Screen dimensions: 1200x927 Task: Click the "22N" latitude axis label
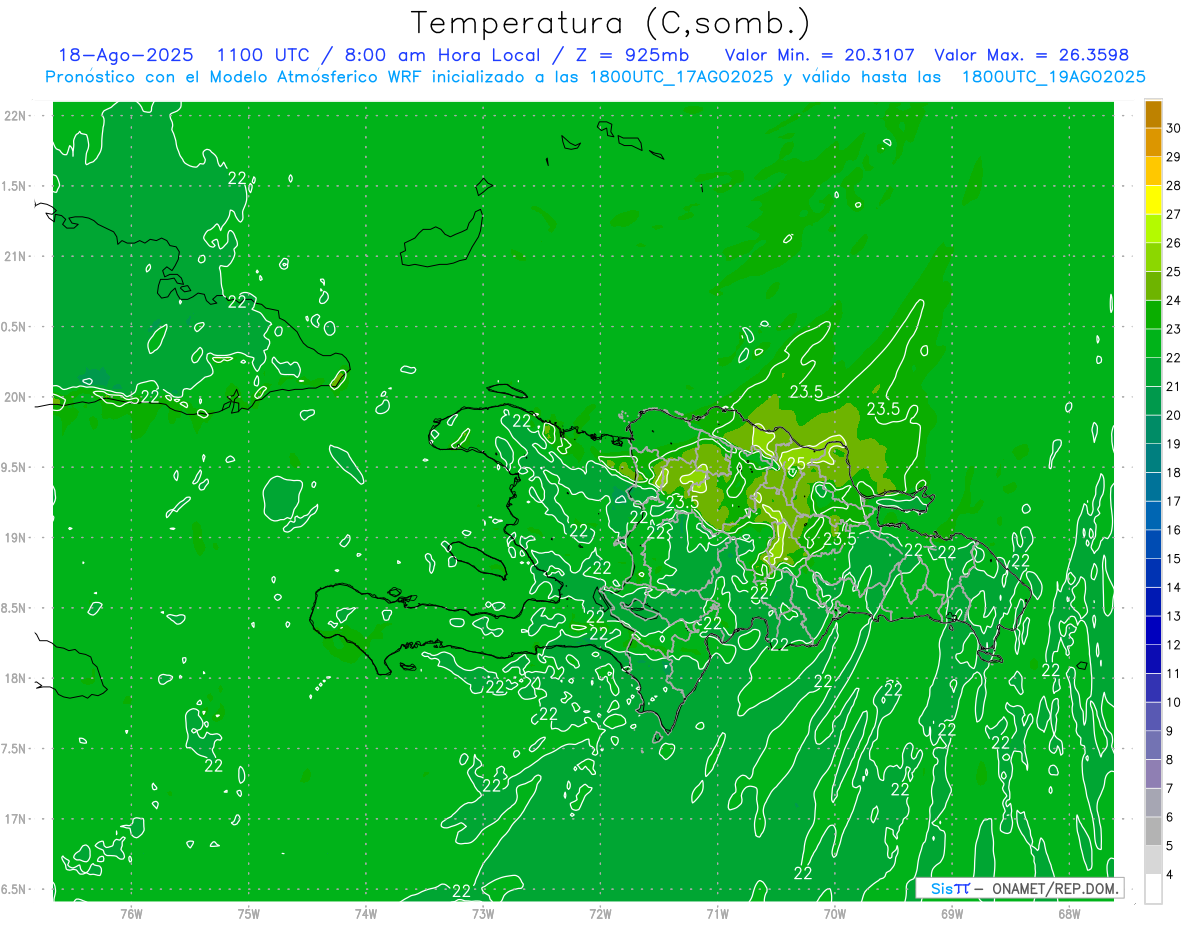click(15, 116)
